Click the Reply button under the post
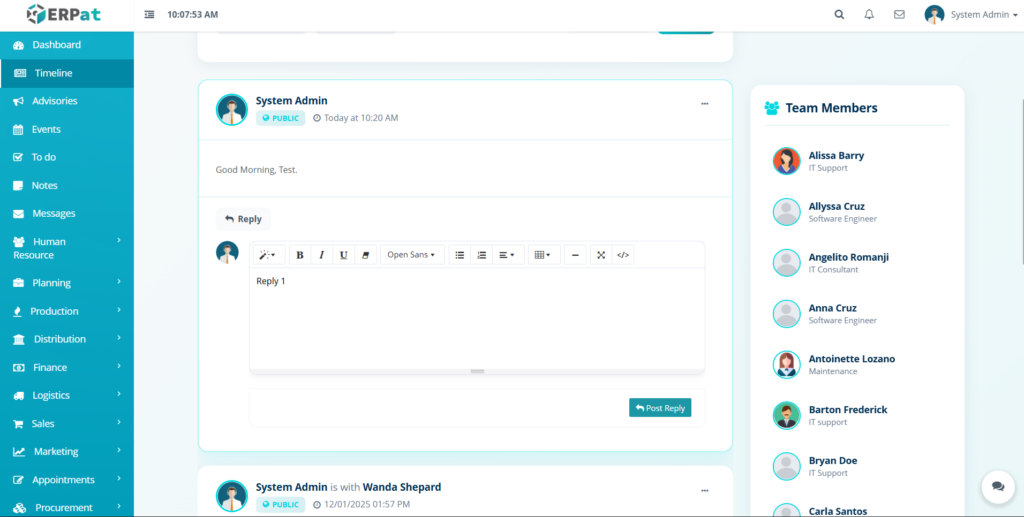This screenshot has width=1024, height=517. pos(243,219)
